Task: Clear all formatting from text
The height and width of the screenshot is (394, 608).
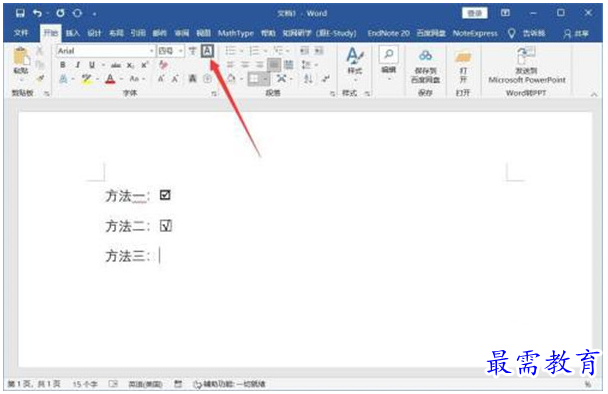Action: [163, 64]
